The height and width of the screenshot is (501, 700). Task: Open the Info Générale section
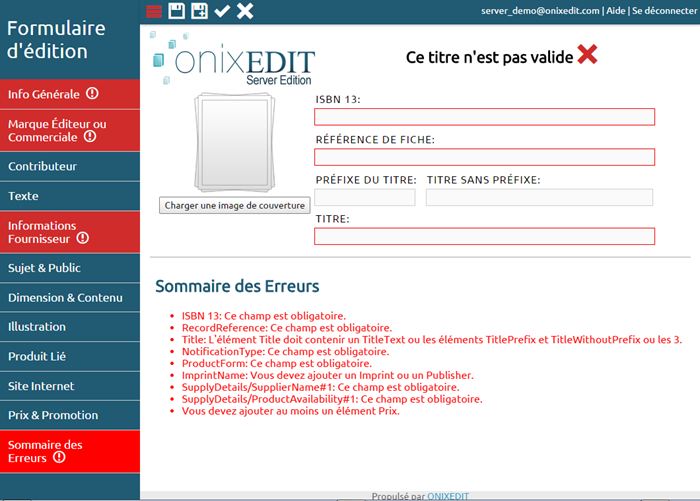pyautogui.click(x=70, y=94)
